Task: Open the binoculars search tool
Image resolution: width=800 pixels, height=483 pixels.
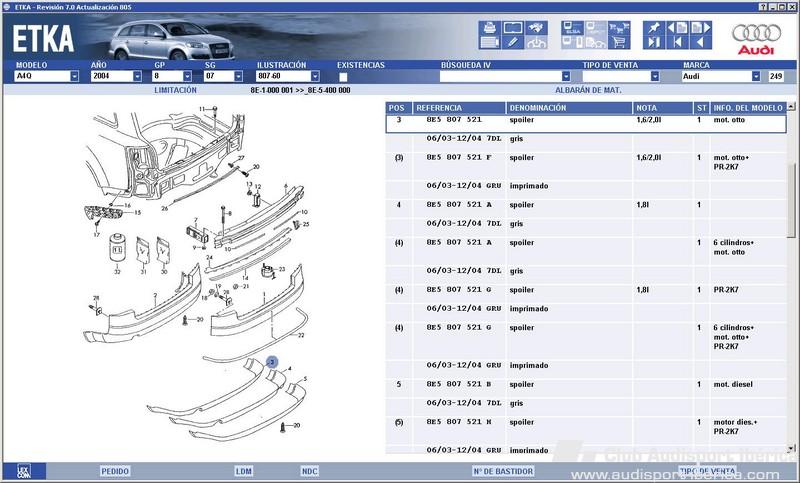Action: pyautogui.click(x=536, y=28)
